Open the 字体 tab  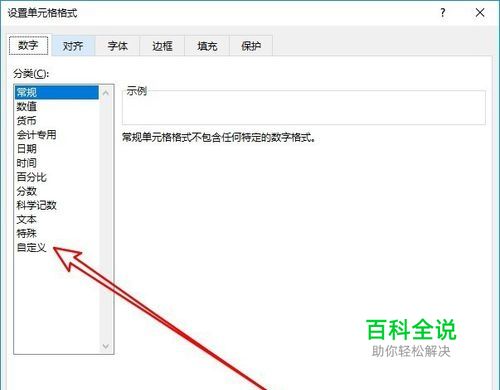pos(118,46)
